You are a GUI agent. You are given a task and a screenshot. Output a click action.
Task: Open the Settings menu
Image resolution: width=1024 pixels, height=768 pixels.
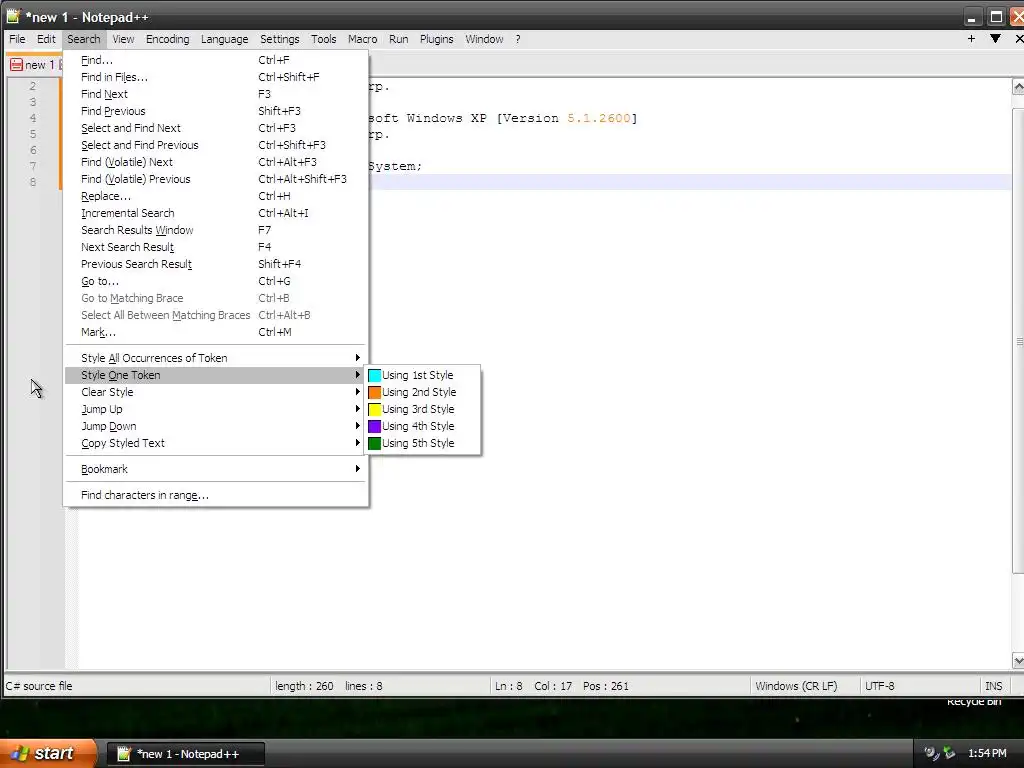280,39
